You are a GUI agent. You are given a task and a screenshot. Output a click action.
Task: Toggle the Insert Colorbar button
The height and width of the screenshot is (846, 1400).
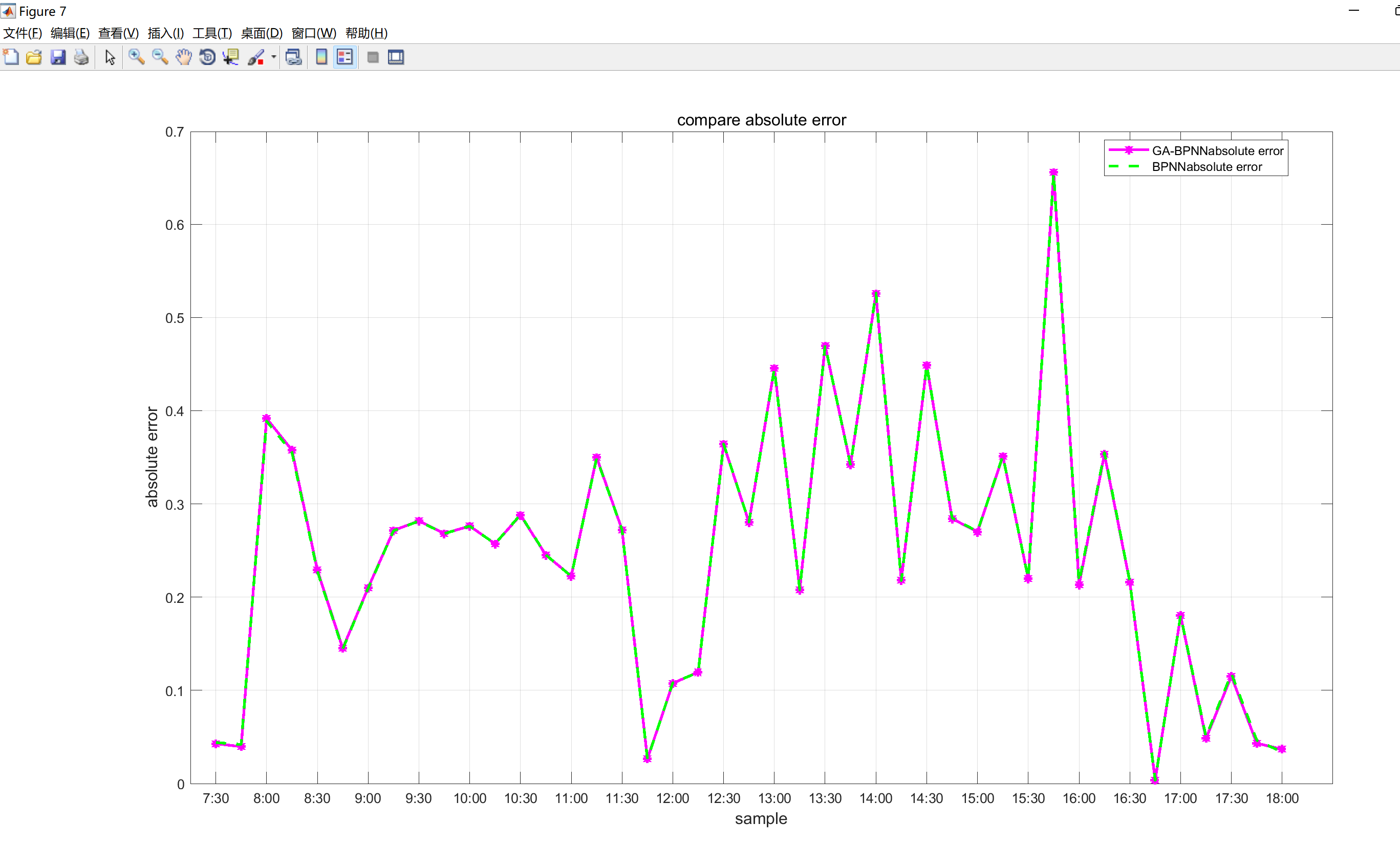[321, 57]
